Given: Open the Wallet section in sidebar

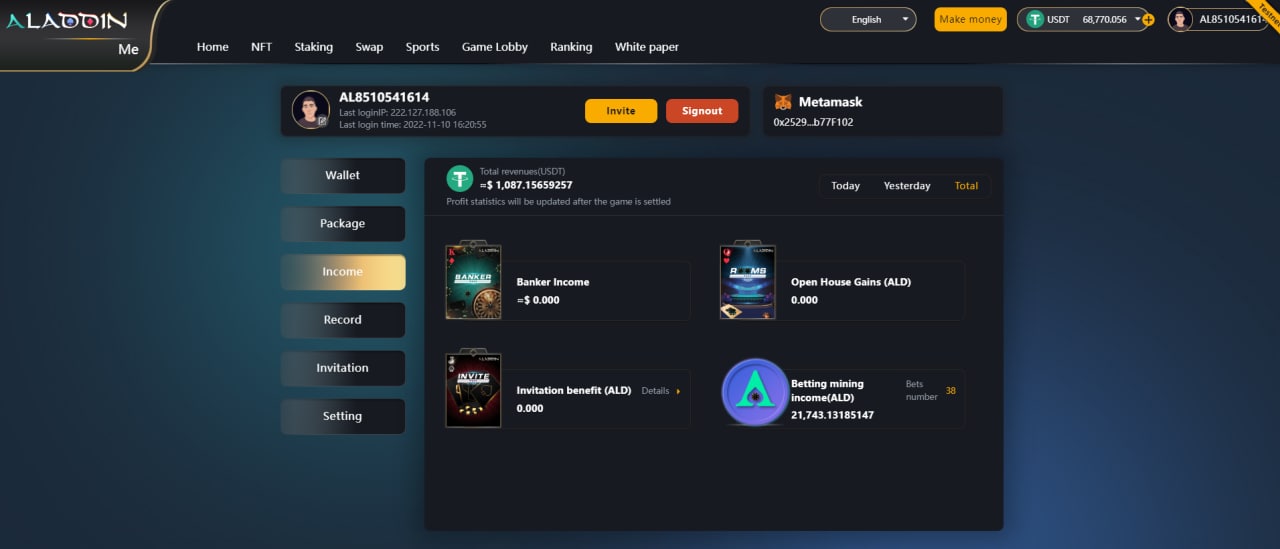Looking at the screenshot, I should click(x=342, y=175).
